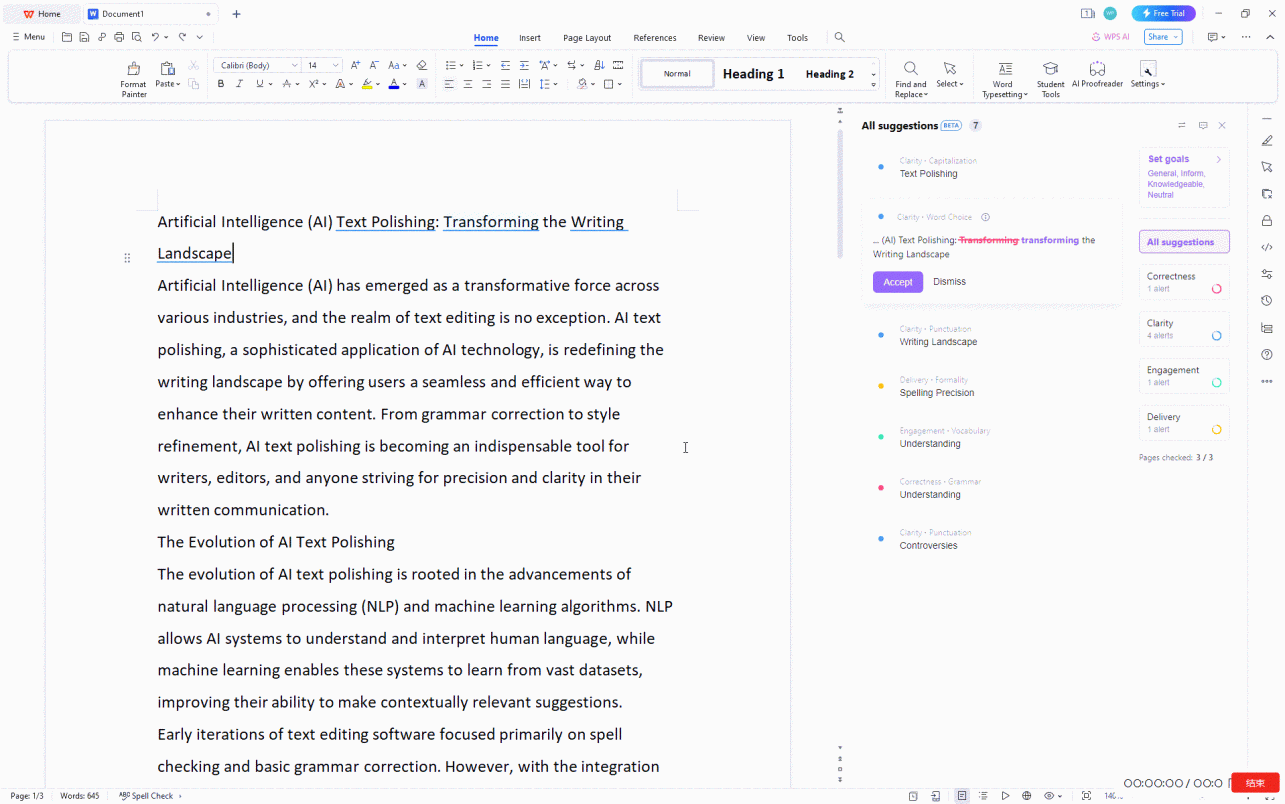Toggle strikethrough on selected text
1285x804 pixels.
286,84
